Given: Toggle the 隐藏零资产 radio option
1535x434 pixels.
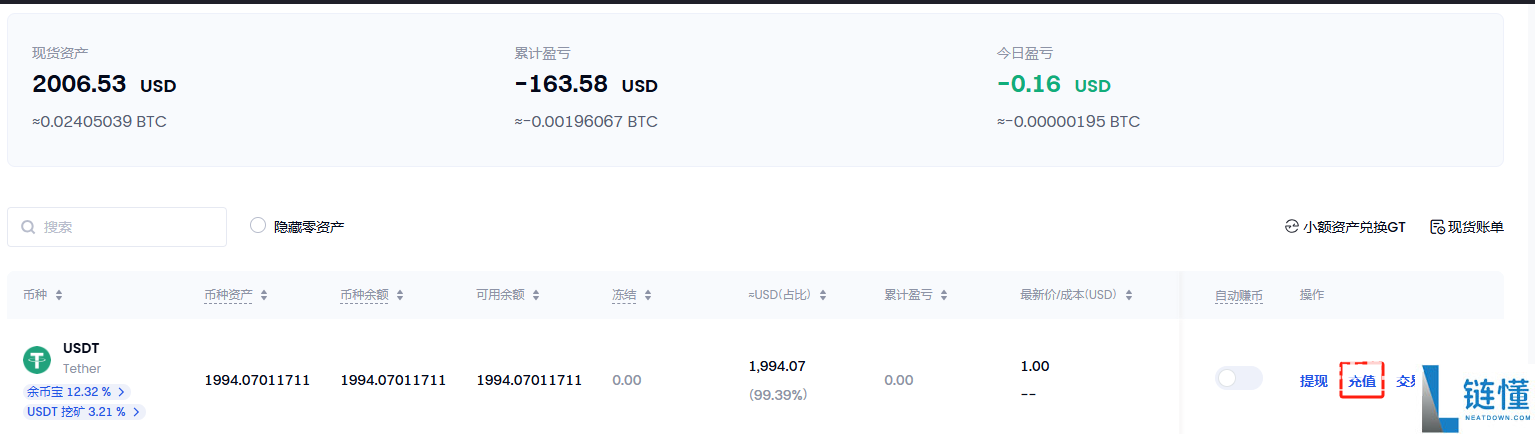Looking at the screenshot, I should point(258,226).
